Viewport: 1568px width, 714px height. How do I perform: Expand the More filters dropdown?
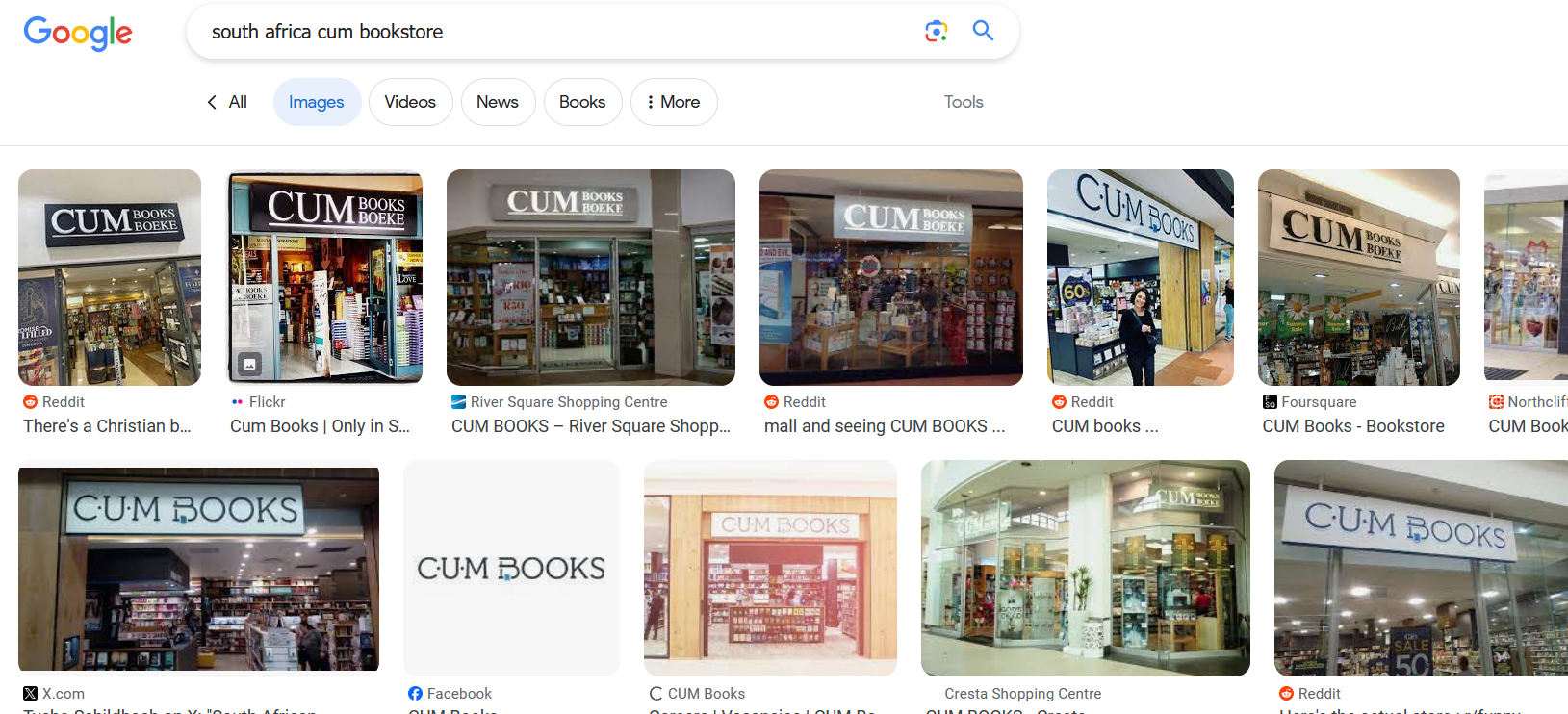pyautogui.click(x=674, y=102)
